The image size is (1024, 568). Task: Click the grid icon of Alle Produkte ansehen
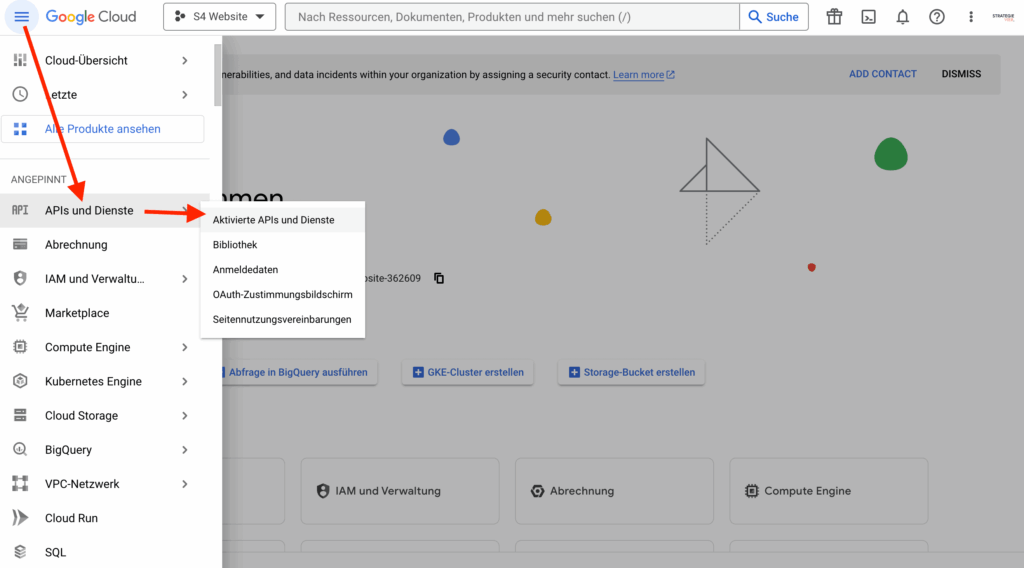point(20,129)
